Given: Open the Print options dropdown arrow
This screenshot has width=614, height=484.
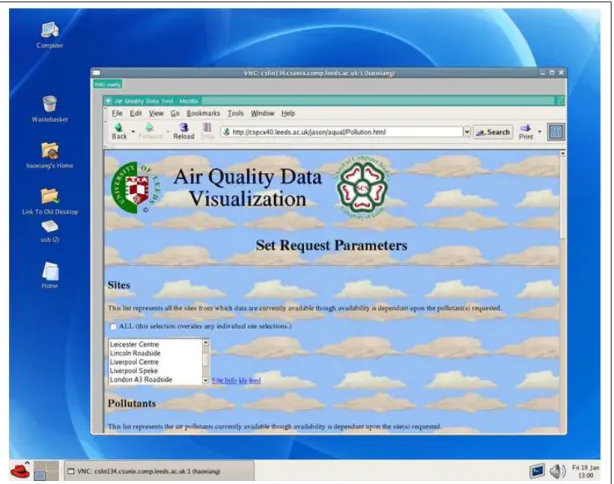Looking at the screenshot, I should coord(540,132).
